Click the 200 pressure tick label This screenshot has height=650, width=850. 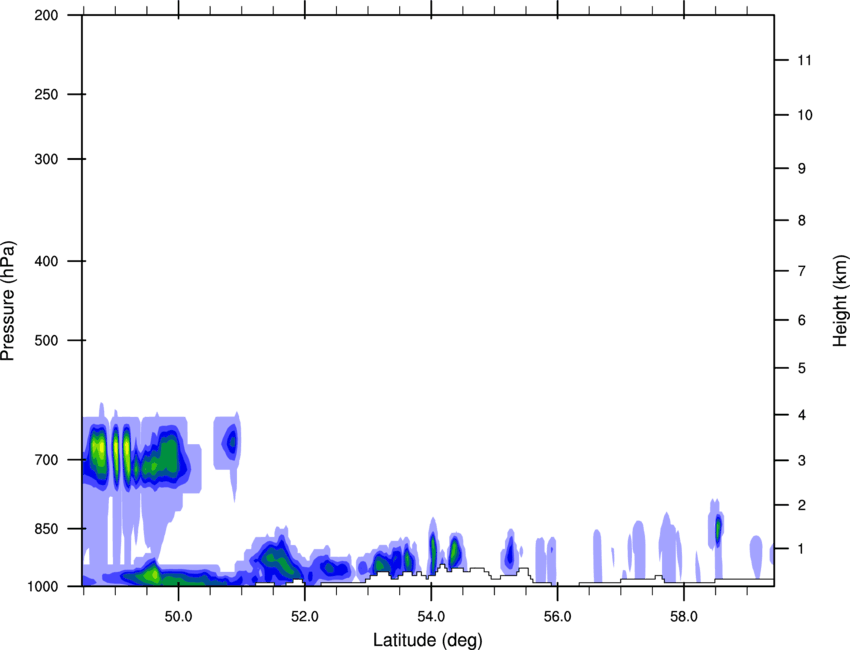tap(46, 15)
